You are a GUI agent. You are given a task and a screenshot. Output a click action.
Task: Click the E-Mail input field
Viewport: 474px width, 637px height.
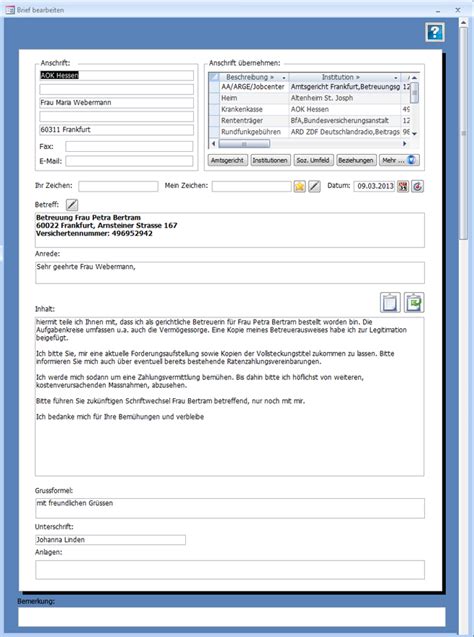click(129, 161)
